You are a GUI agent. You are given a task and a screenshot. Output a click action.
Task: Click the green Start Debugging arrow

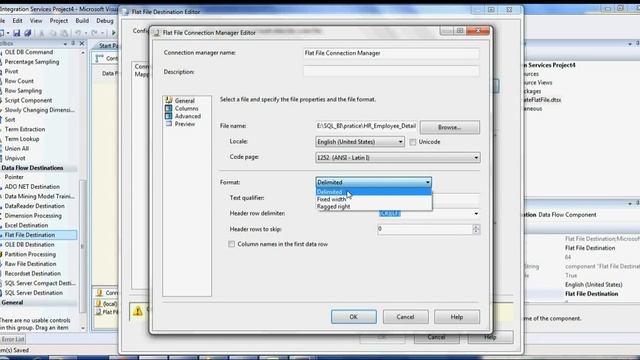coord(114,33)
